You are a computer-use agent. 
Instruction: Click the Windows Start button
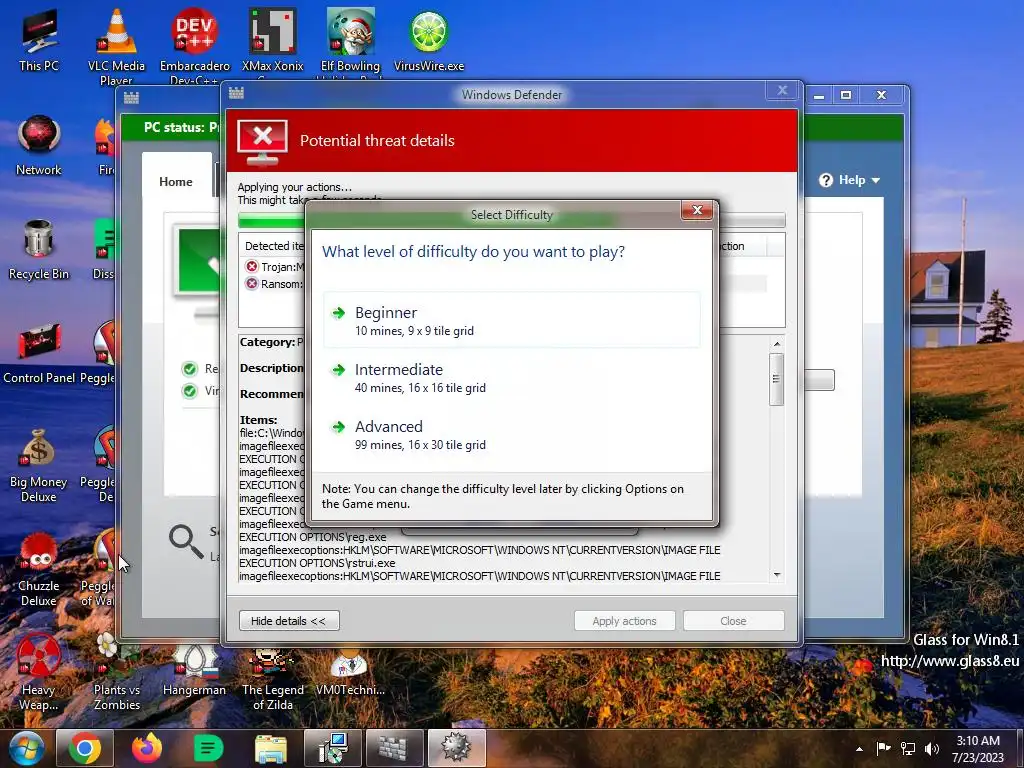pos(26,748)
